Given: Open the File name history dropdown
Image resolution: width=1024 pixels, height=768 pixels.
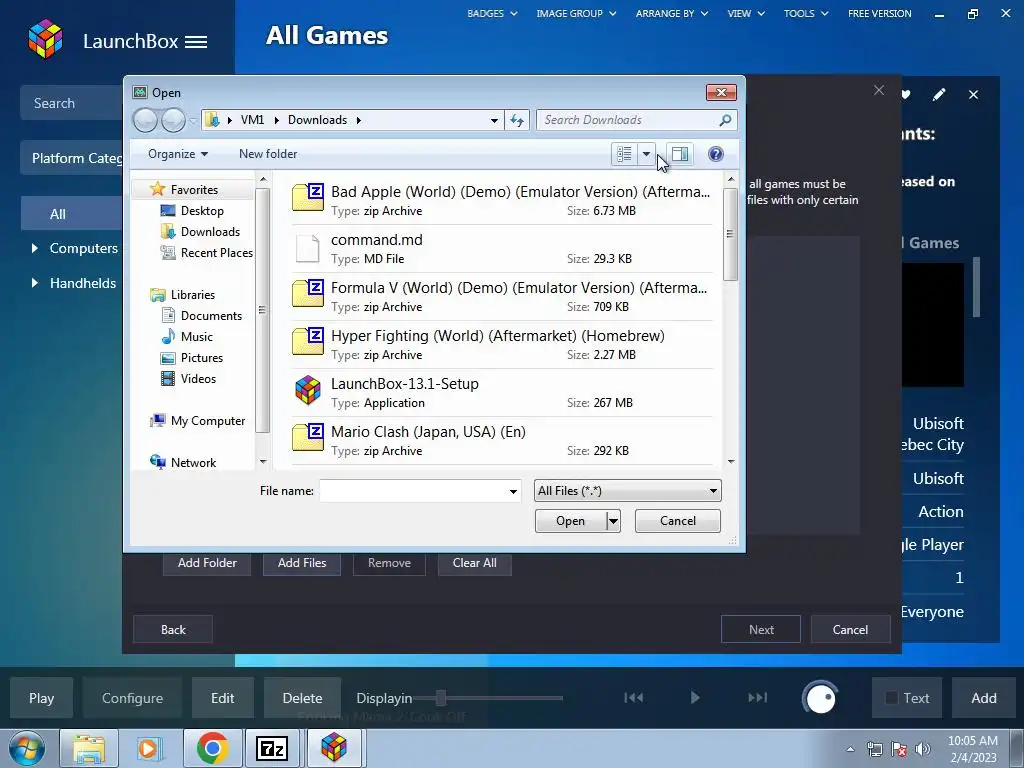Looking at the screenshot, I should coord(513,491).
